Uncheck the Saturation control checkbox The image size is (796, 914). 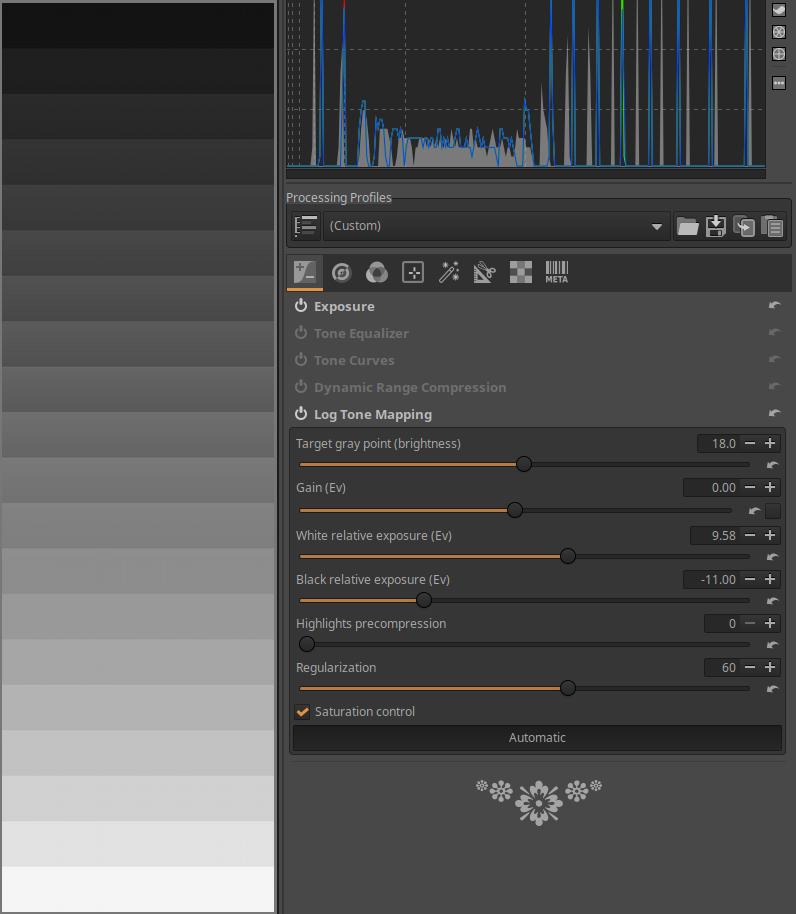point(303,712)
